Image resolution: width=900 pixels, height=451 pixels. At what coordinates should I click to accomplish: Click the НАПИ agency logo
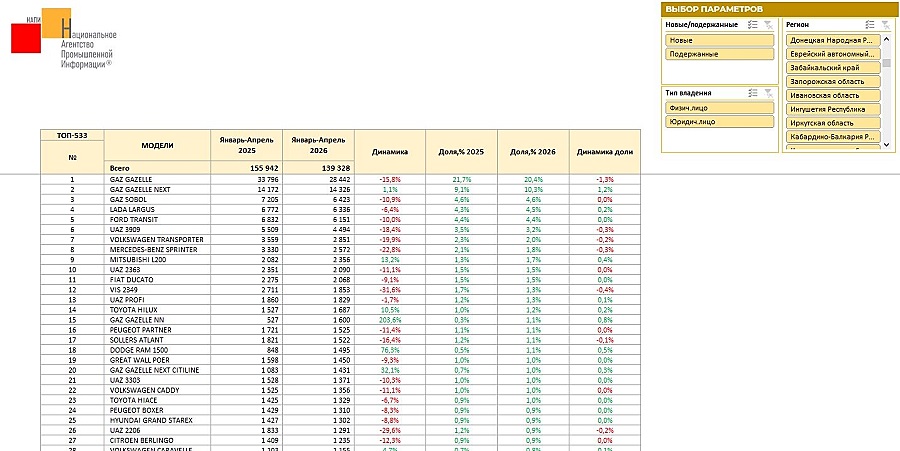(63, 38)
